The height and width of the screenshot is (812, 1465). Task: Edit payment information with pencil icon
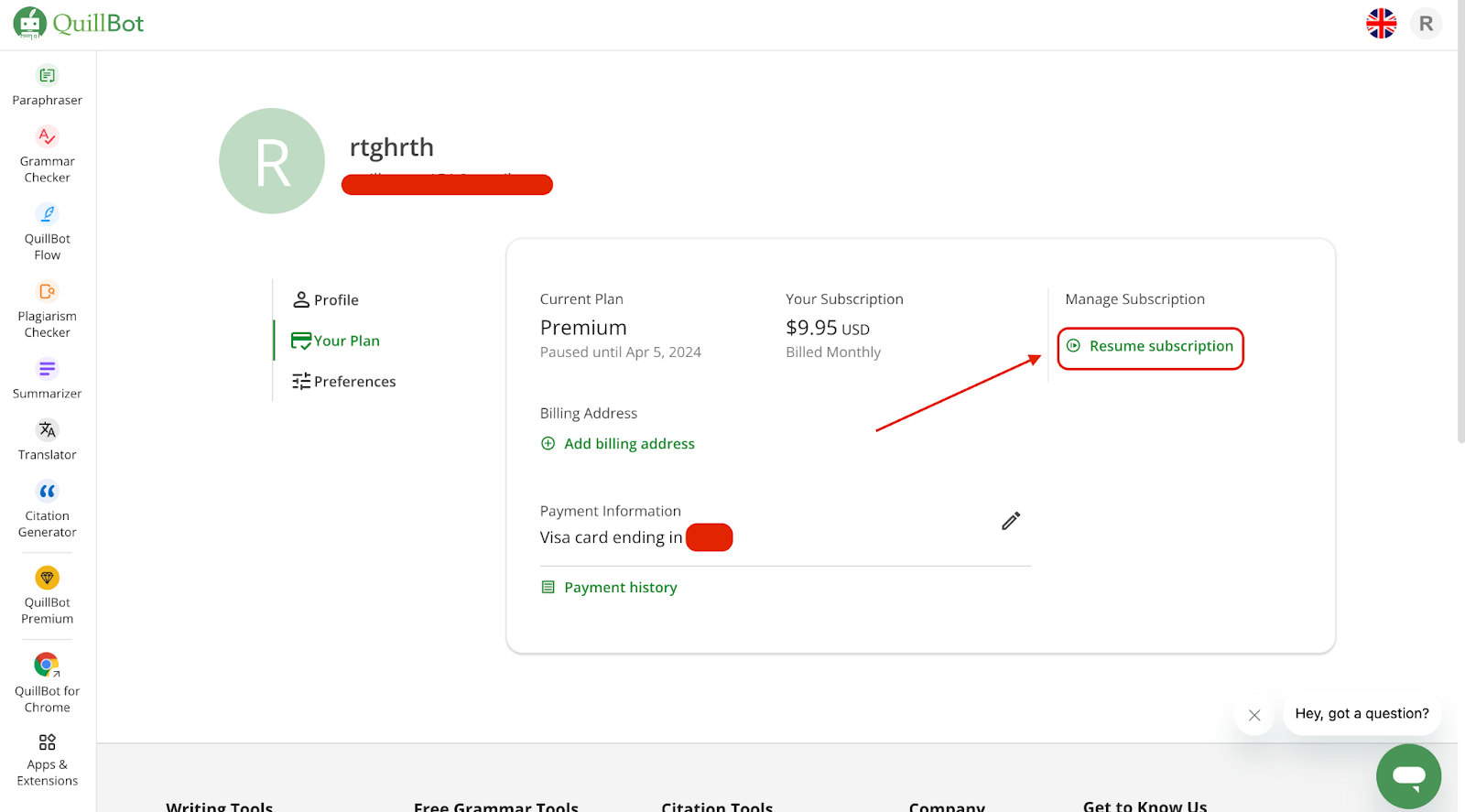coord(1011,521)
